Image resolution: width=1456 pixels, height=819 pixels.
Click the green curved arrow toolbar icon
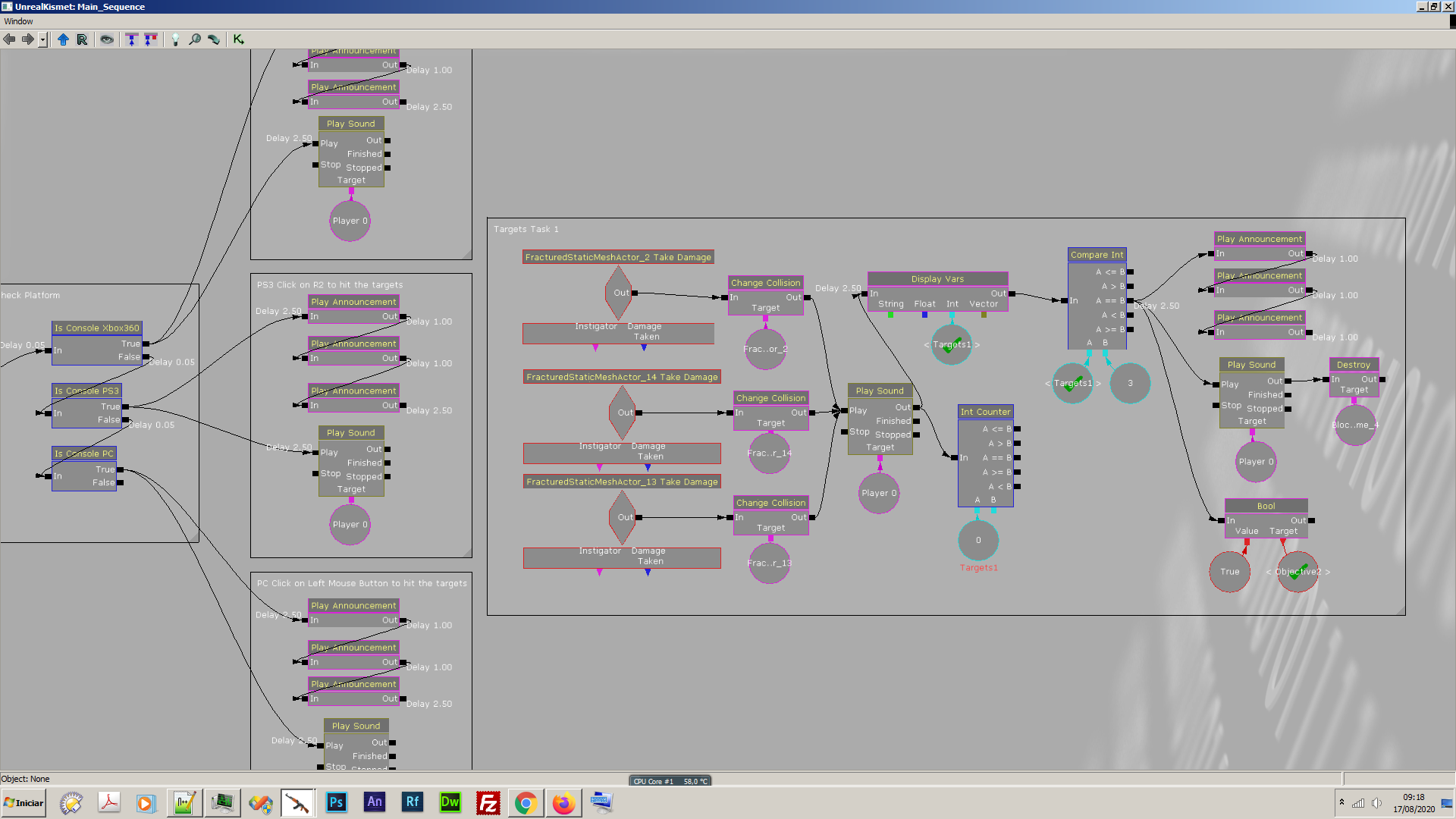coord(214,39)
